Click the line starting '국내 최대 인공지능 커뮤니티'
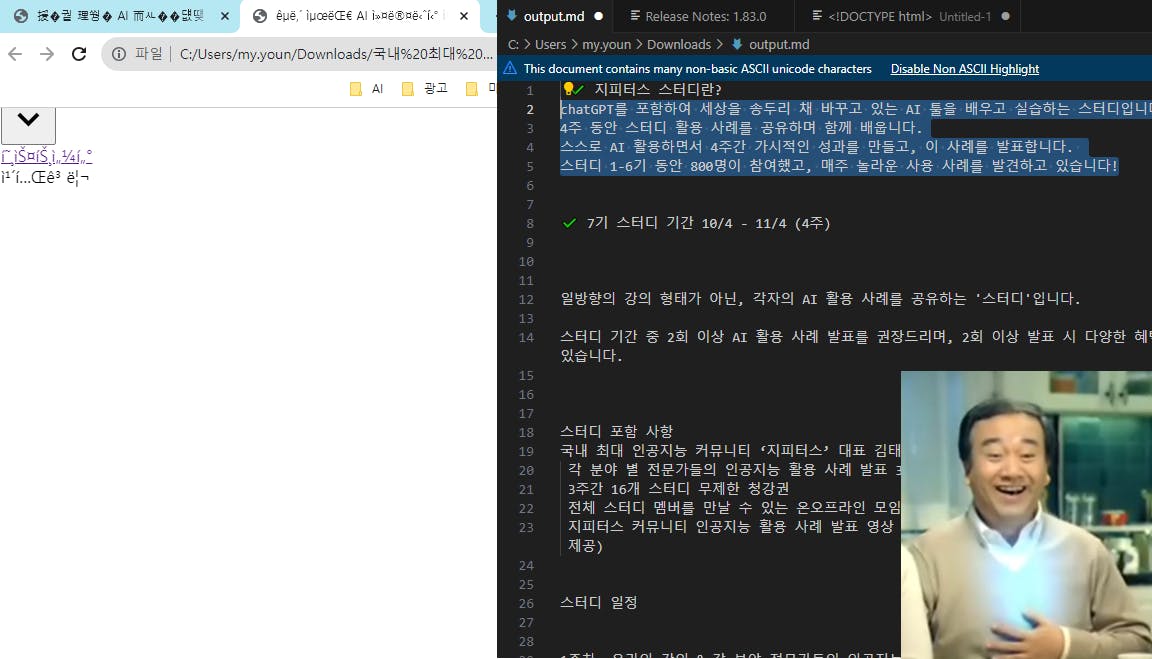Image resolution: width=1152 pixels, height=659 pixels. point(730,450)
